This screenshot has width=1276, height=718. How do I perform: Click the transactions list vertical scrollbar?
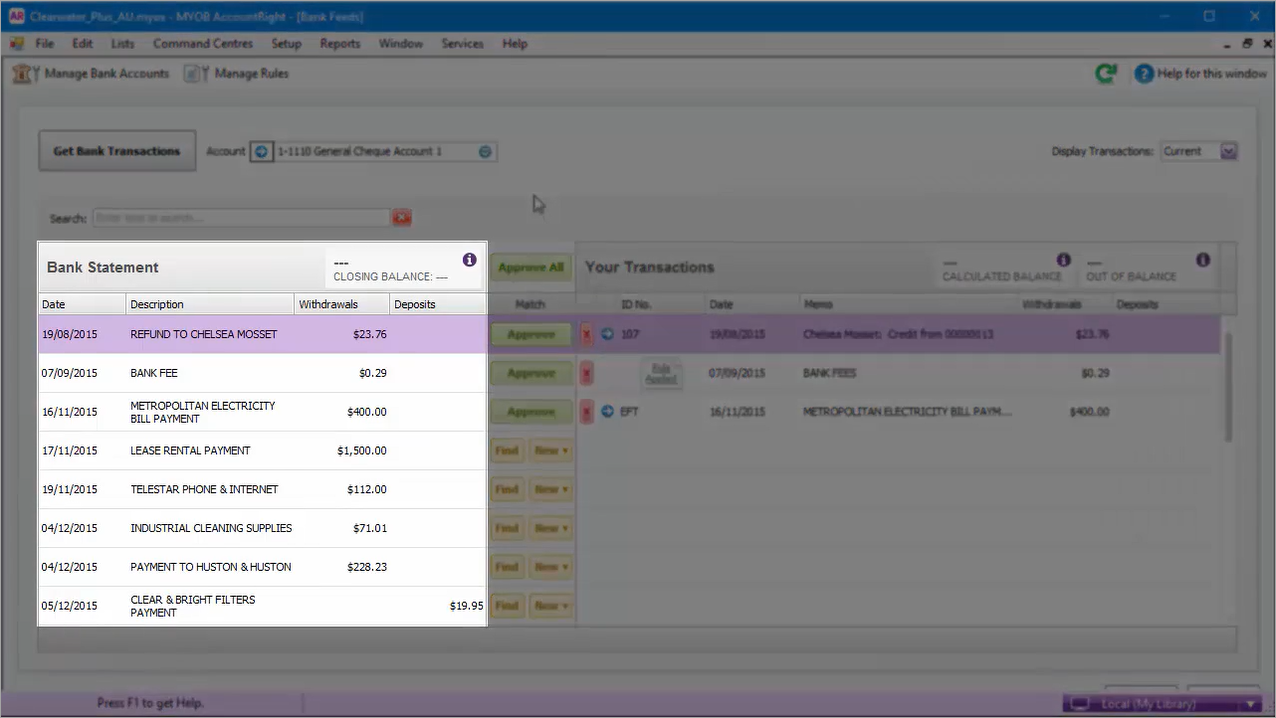pyautogui.click(x=1228, y=390)
